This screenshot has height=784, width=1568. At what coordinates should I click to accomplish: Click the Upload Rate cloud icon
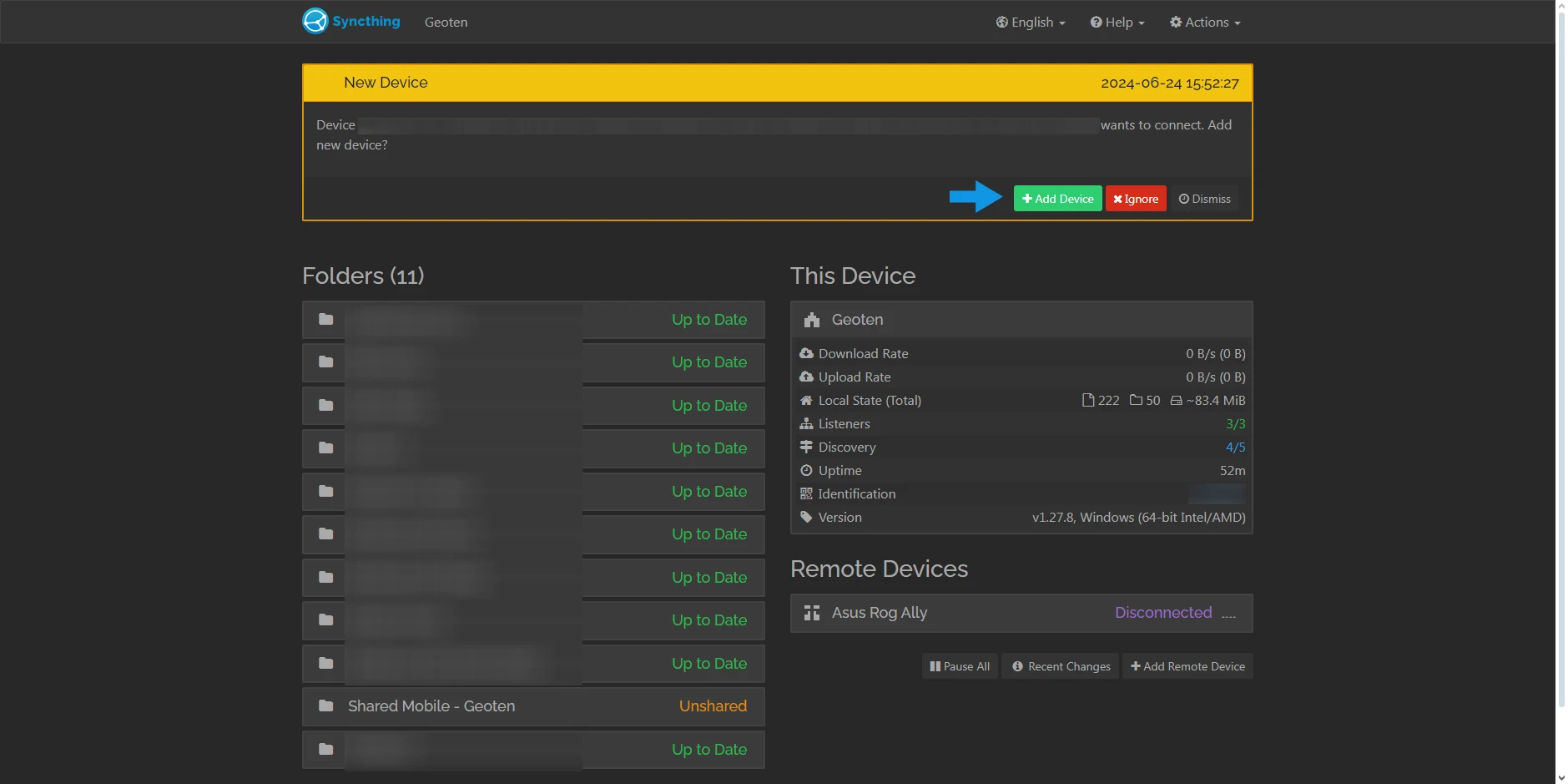point(806,377)
